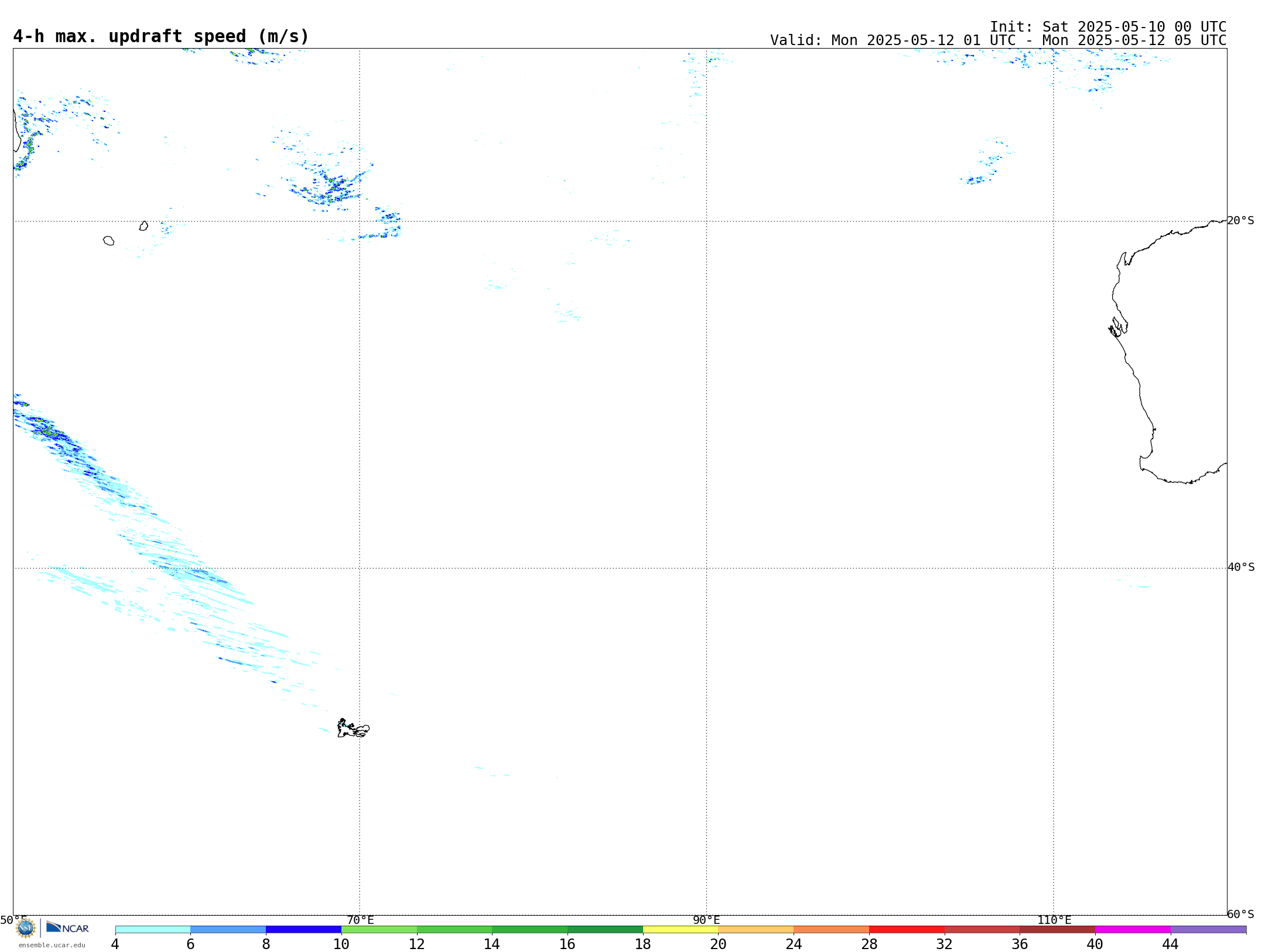This screenshot has height=952, width=1265.
Task: Click the green 14-16 colorbar swatch
Action: 530,930
